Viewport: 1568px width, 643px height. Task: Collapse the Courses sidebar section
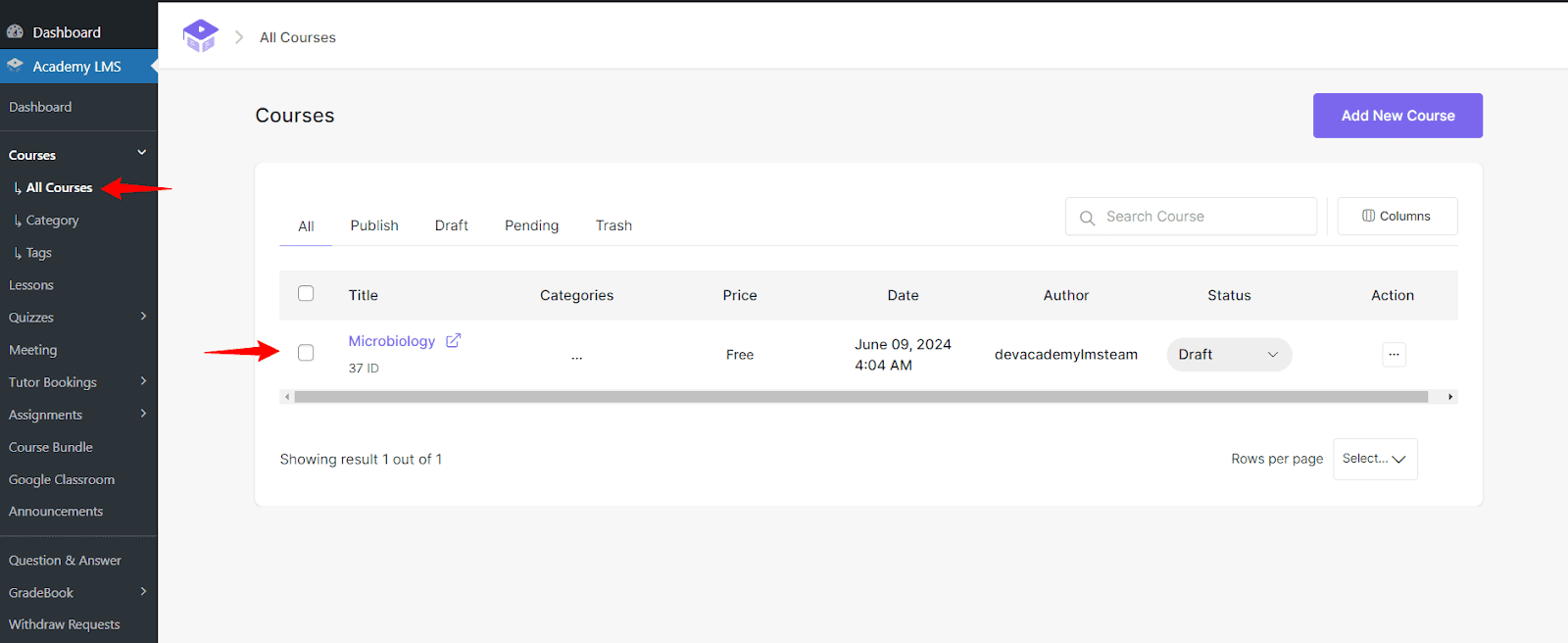(142, 153)
